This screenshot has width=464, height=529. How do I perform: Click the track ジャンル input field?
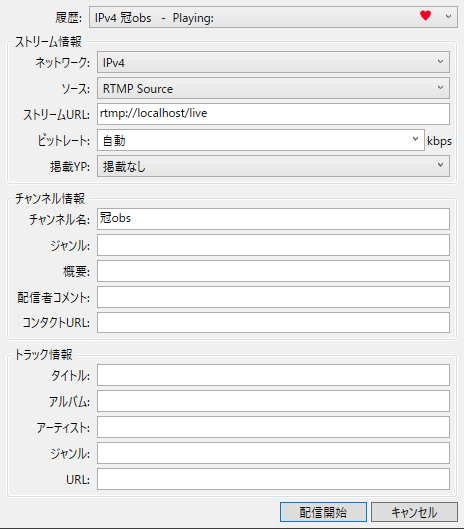(x=273, y=453)
